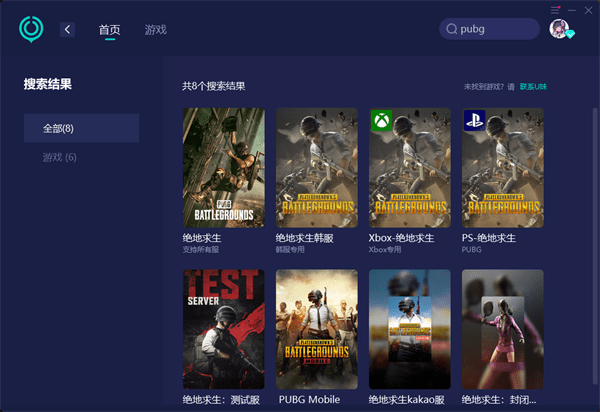This screenshot has height=412, width=600.
Task: Click the PS-绝地求生 title text
Action: coord(489,238)
